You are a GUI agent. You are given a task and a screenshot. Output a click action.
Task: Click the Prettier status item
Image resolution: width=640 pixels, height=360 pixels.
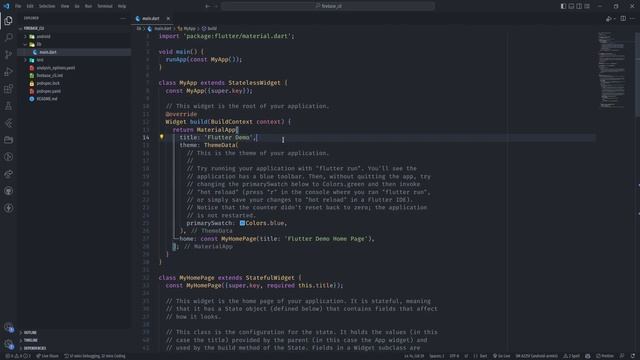pos(605,356)
